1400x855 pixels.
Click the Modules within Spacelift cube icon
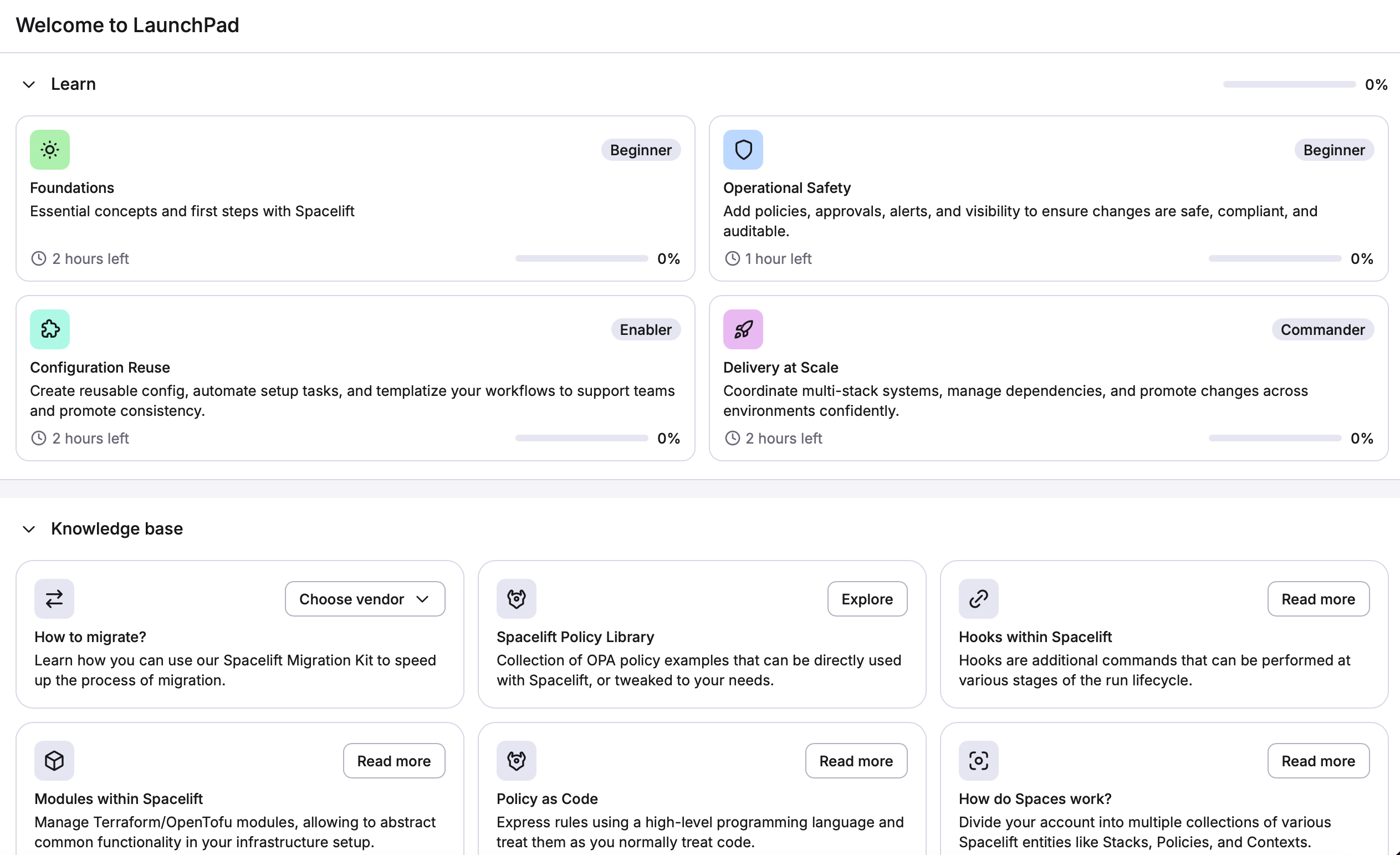[54, 761]
